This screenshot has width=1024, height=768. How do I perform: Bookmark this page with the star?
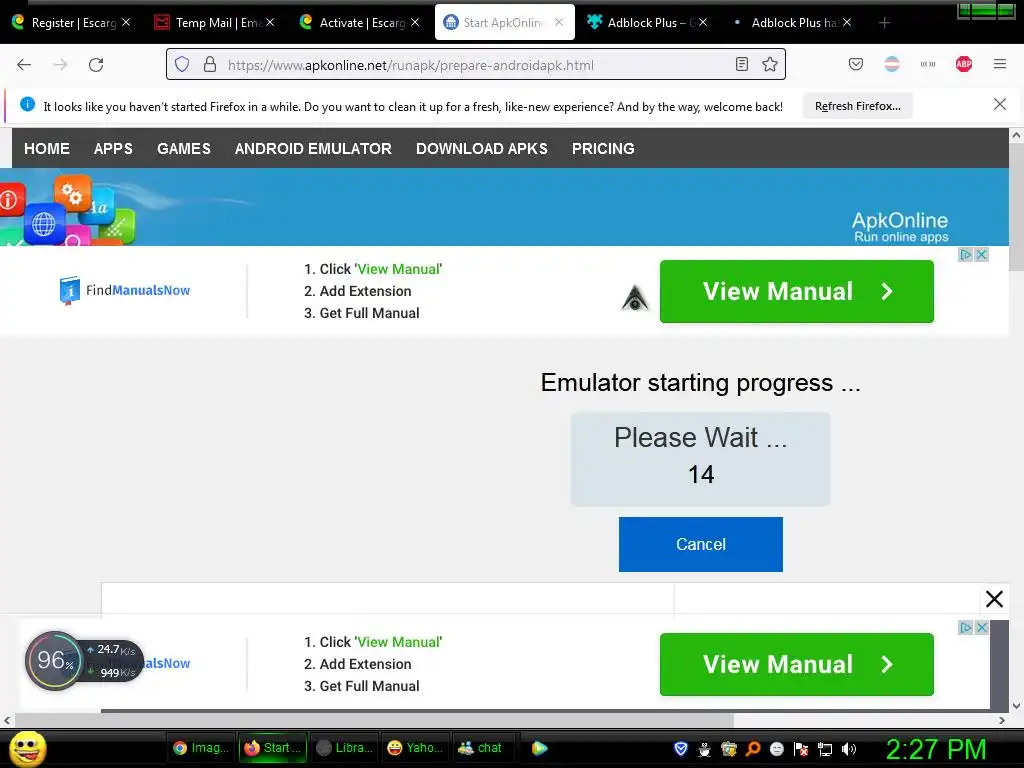tap(770, 64)
